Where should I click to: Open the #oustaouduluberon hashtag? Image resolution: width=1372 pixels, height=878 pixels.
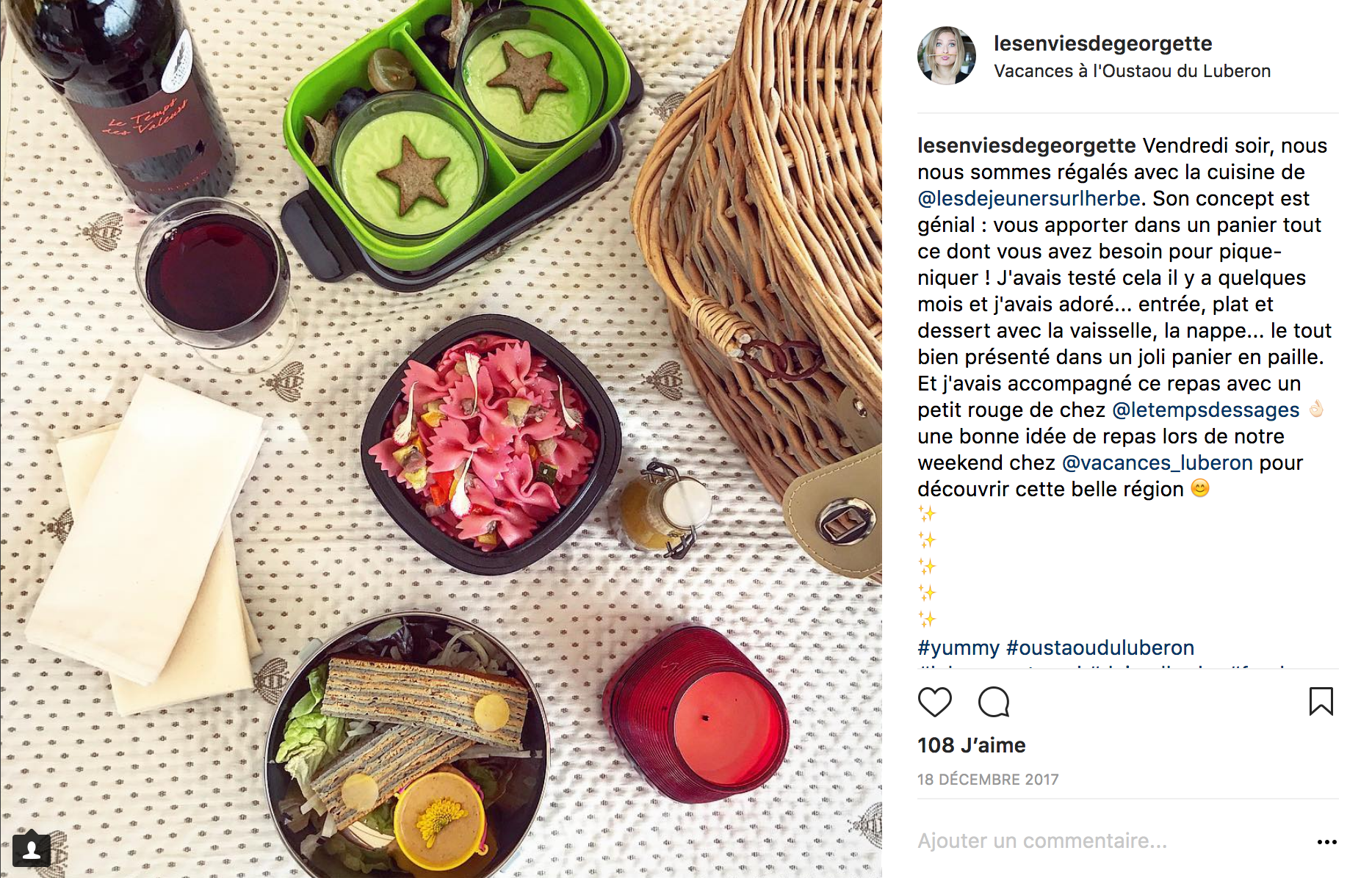point(1100,647)
